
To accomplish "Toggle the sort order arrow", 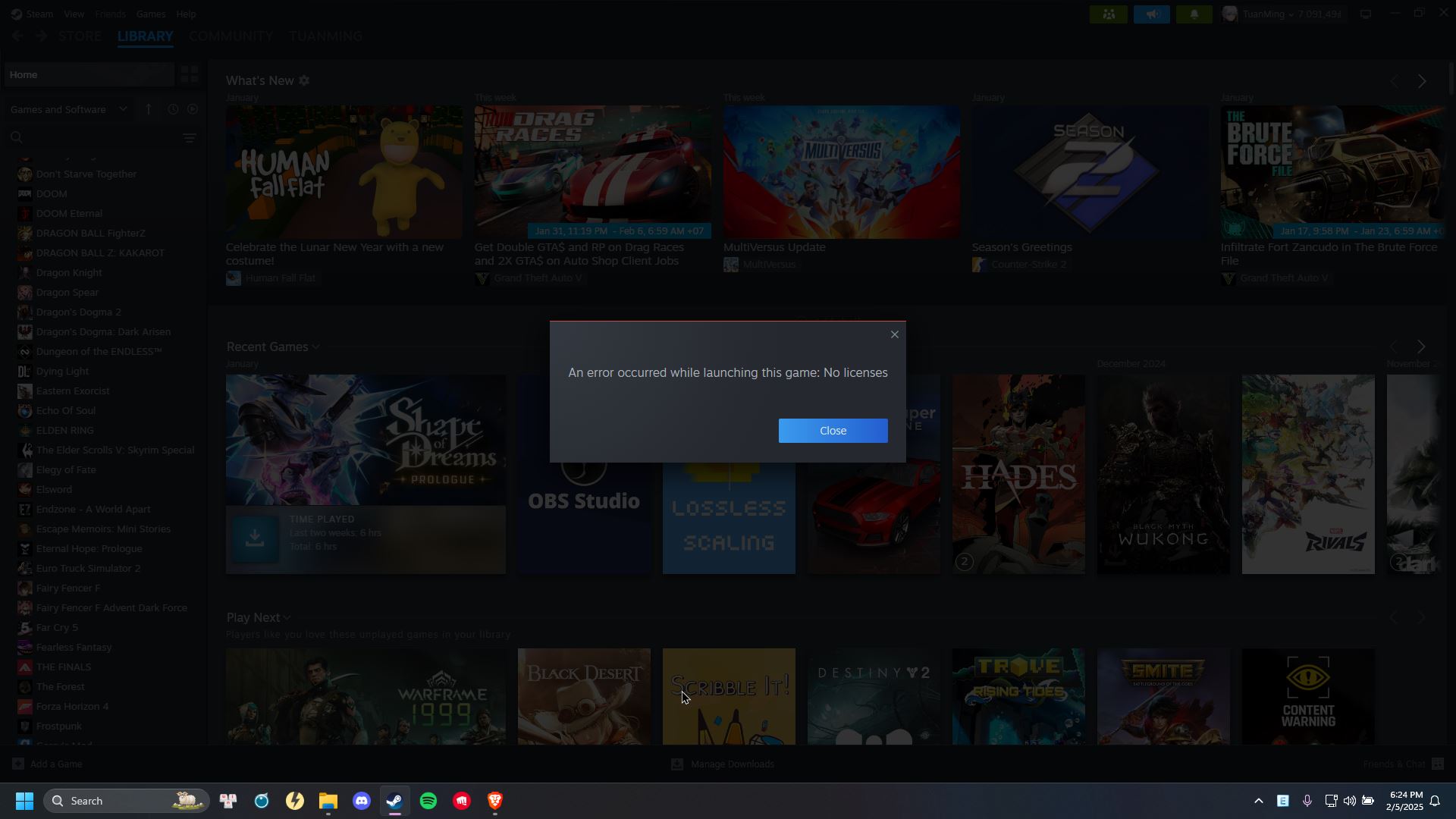I will 149,109.
